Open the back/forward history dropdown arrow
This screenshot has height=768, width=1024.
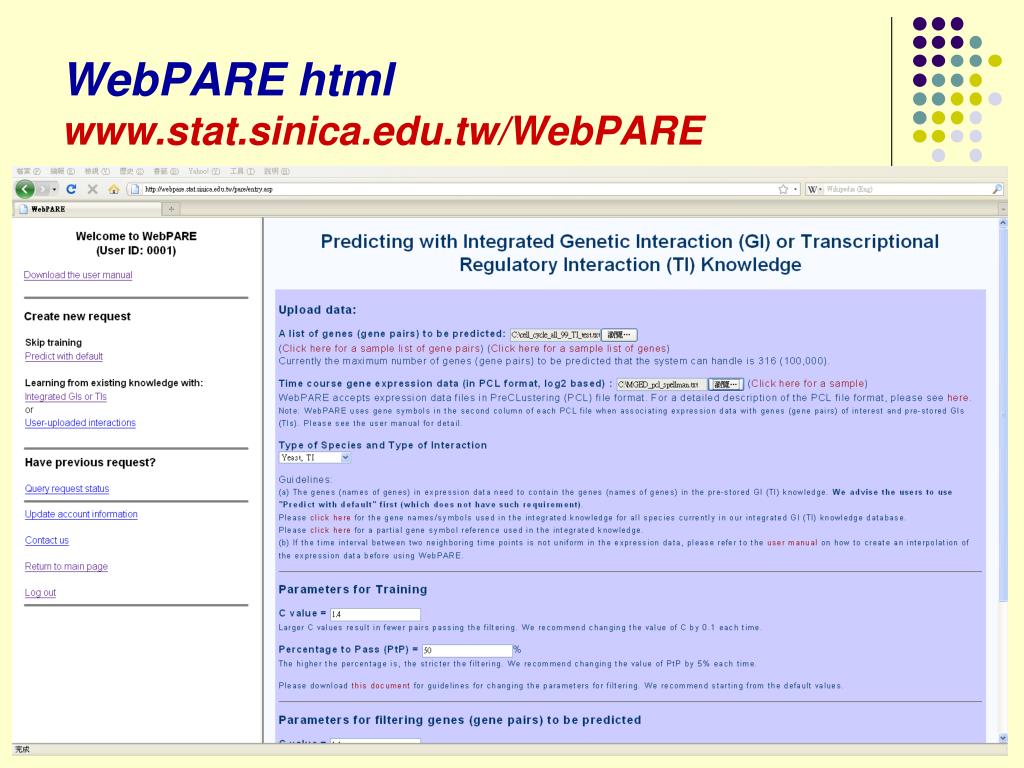(54, 189)
